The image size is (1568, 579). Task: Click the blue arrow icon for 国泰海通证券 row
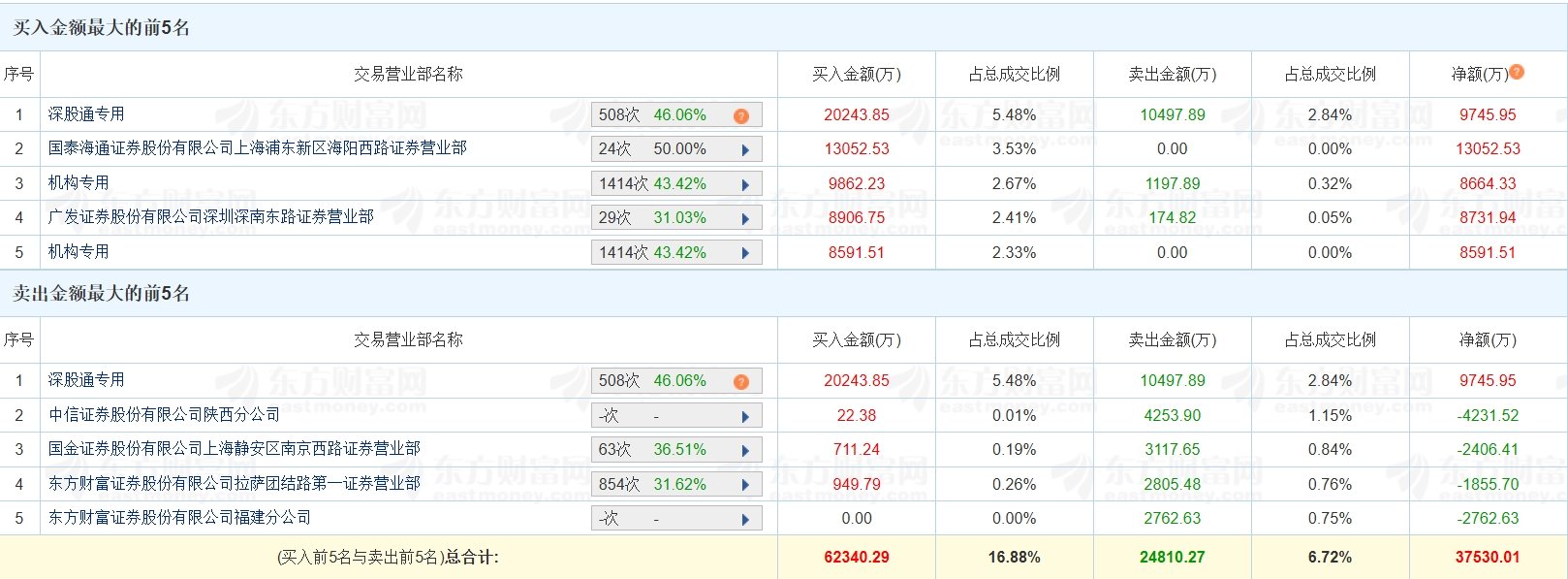[745, 150]
